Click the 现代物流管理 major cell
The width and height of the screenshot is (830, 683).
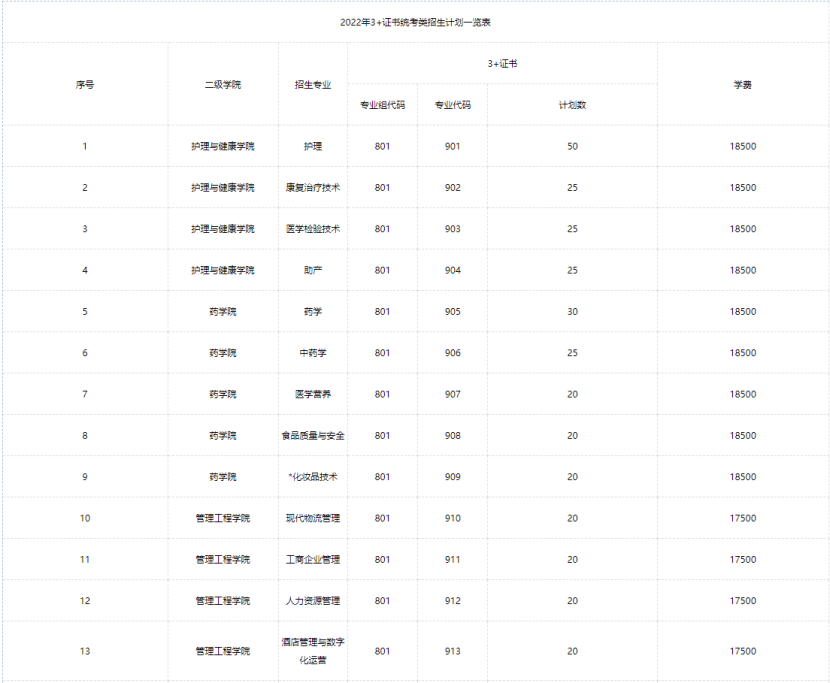tap(313, 518)
